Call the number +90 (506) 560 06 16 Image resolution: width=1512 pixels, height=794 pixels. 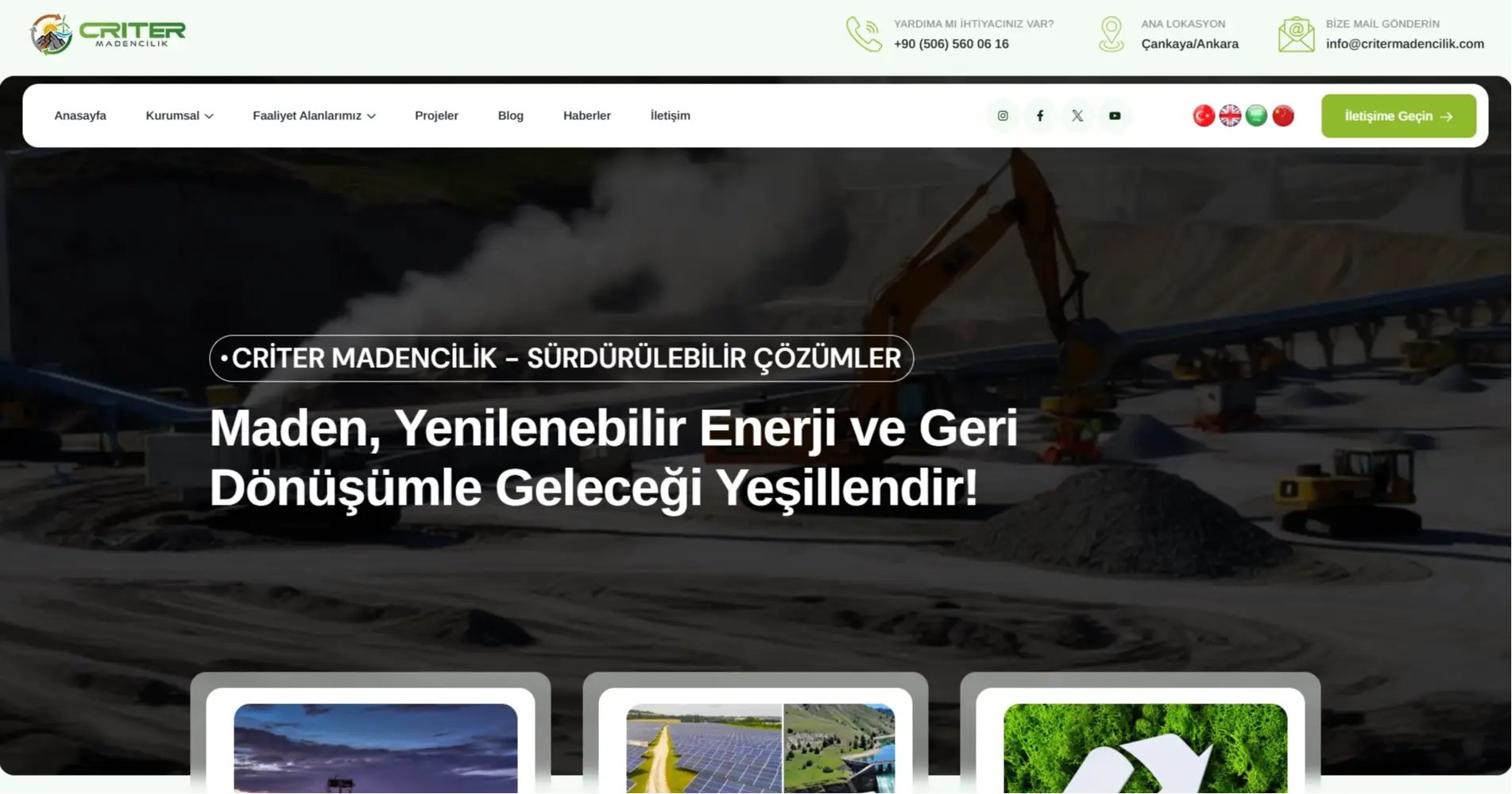(951, 45)
